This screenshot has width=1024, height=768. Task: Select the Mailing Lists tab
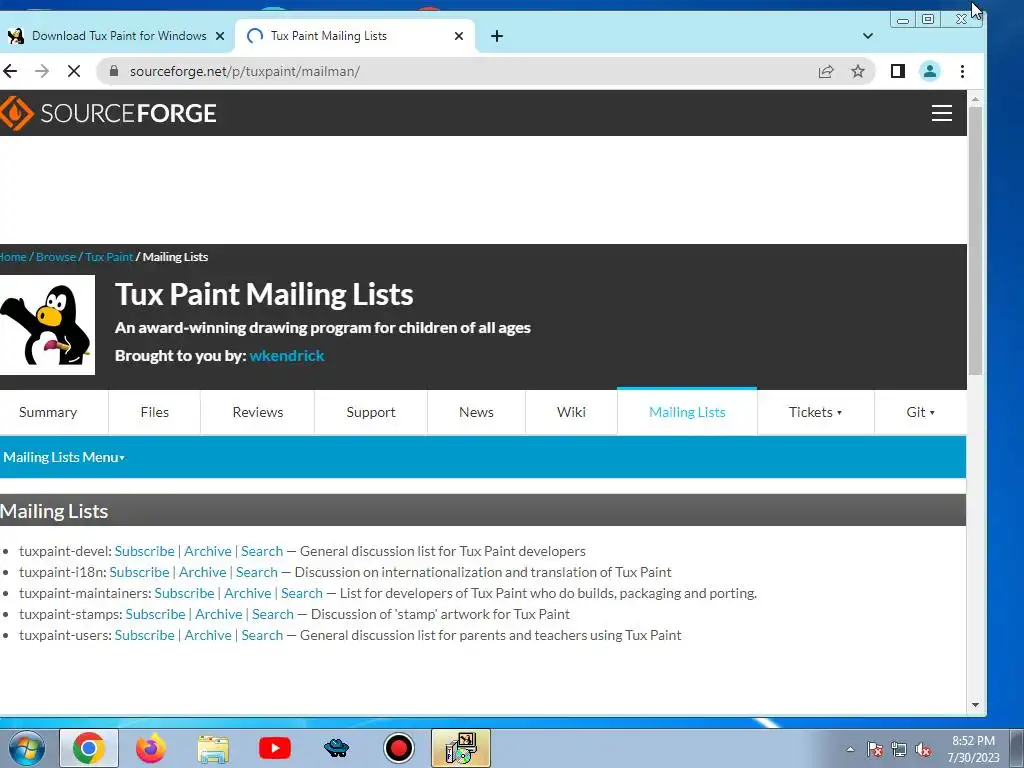[687, 412]
